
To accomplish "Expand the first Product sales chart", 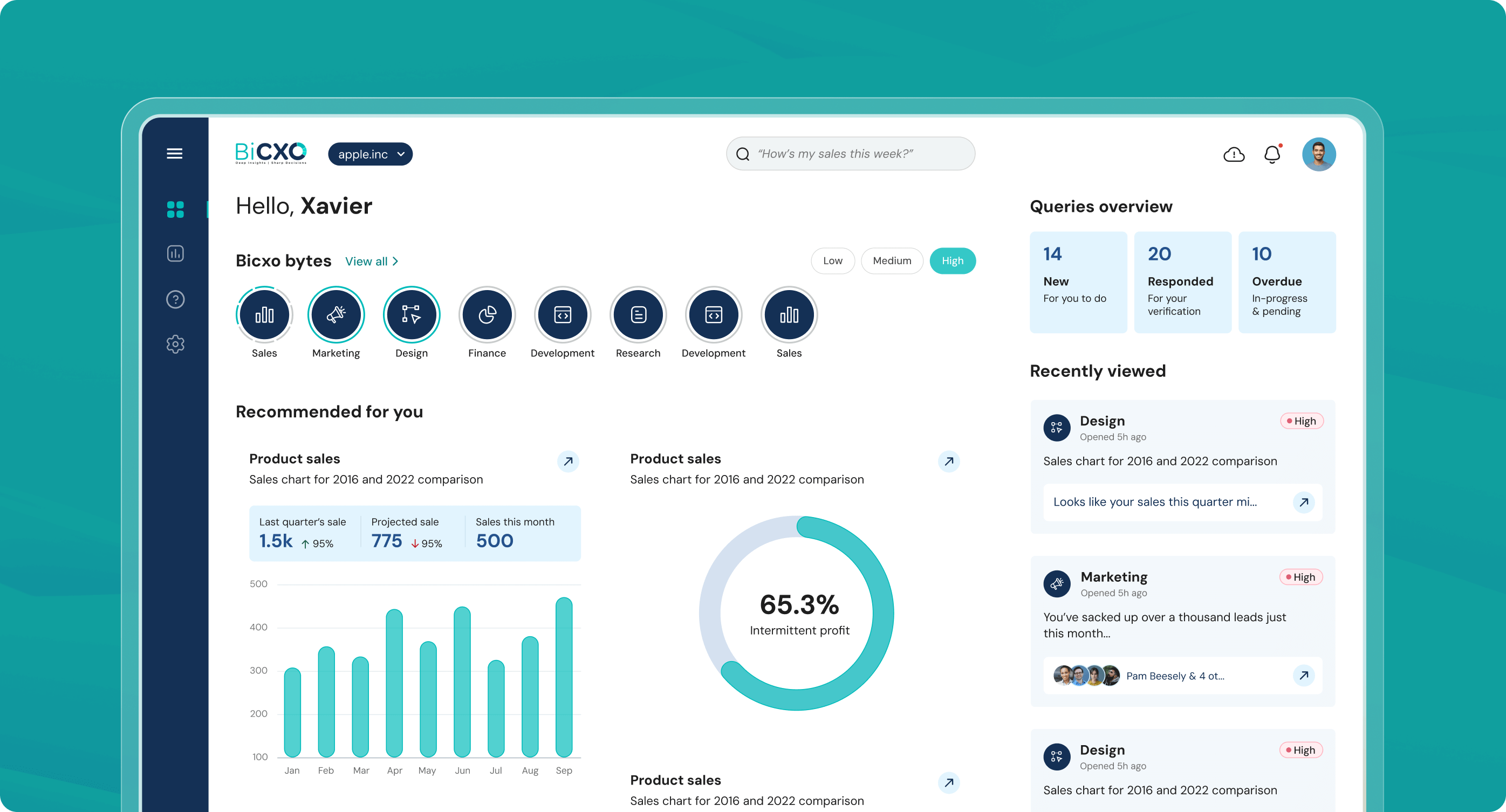I will click(567, 461).
